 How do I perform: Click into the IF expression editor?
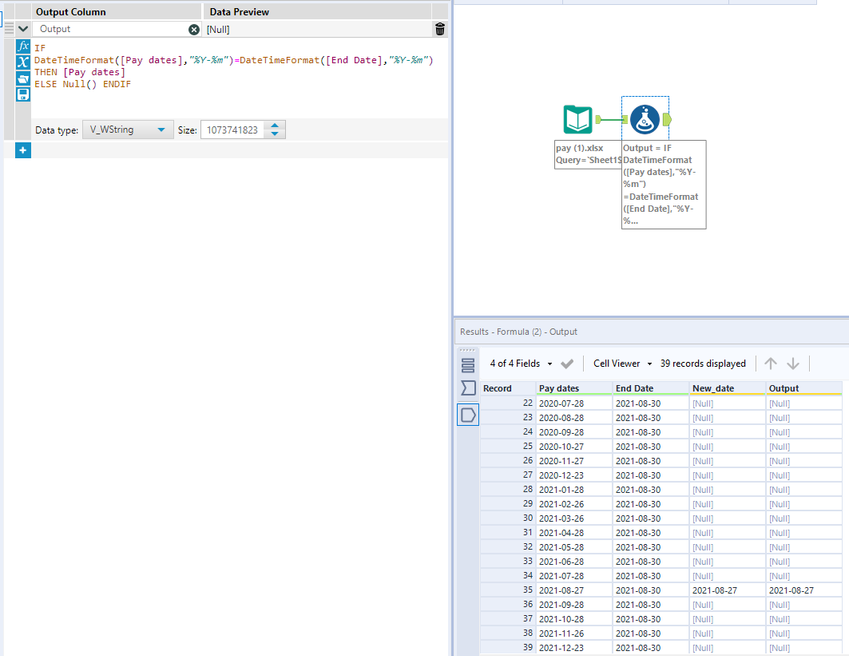coord(238,77)
